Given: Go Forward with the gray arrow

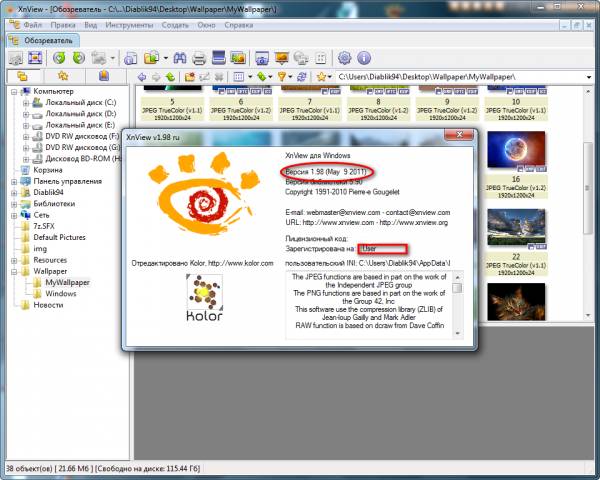Looking at the screenshot, I should (156, 77).
